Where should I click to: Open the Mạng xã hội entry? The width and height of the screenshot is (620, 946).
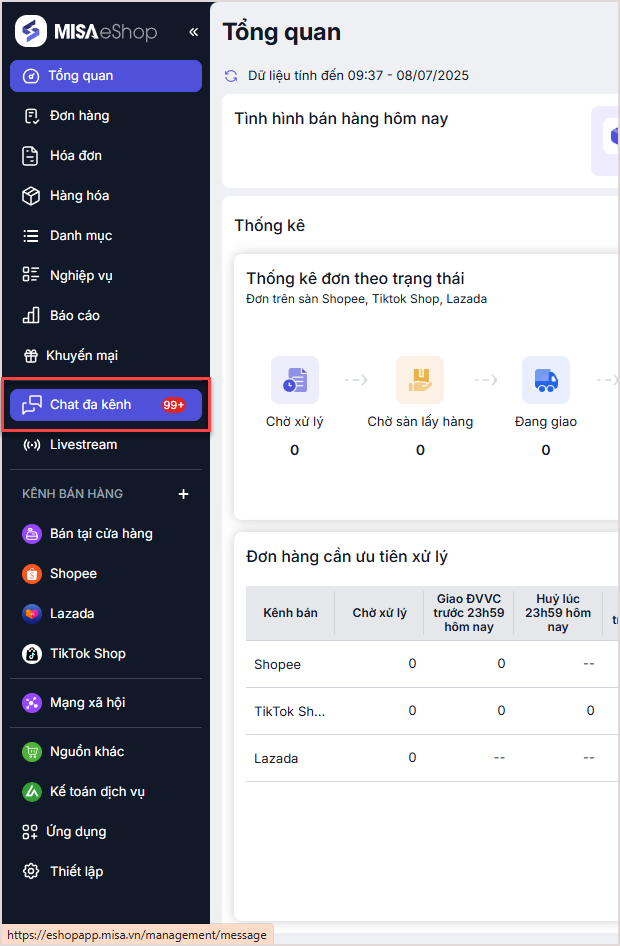tap(106, 702)
